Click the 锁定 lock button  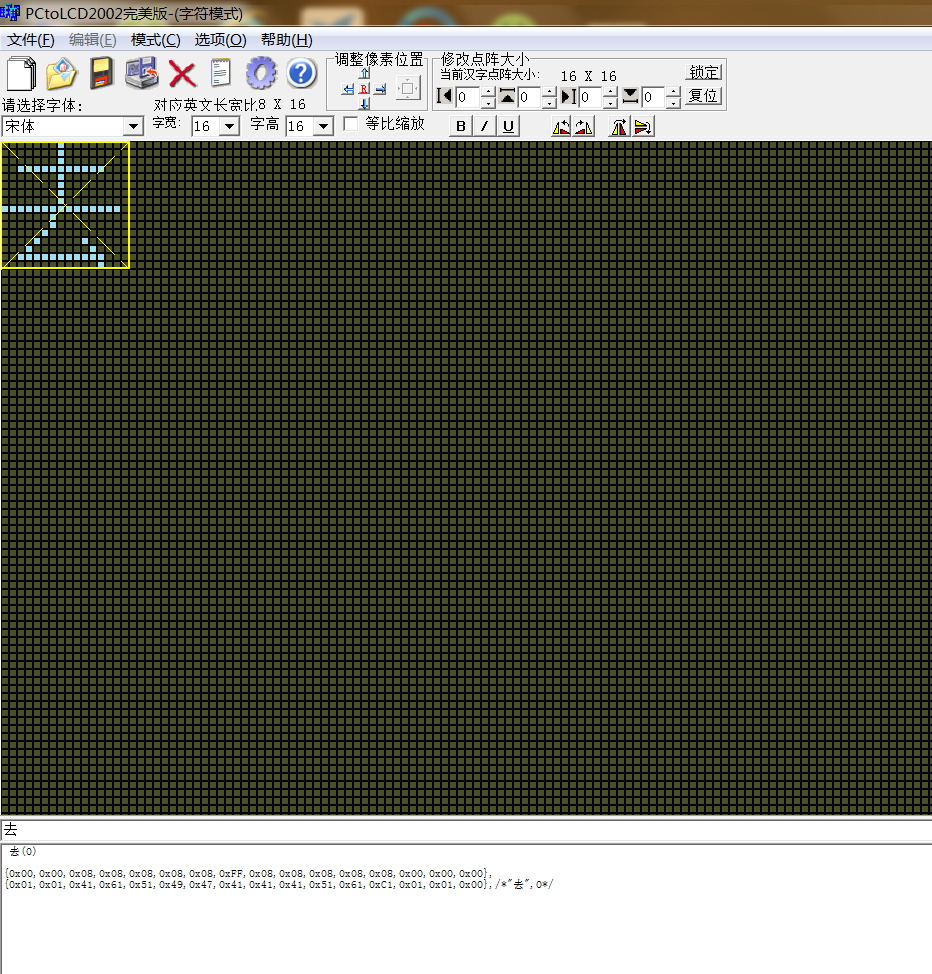click(x=703, y=73)
